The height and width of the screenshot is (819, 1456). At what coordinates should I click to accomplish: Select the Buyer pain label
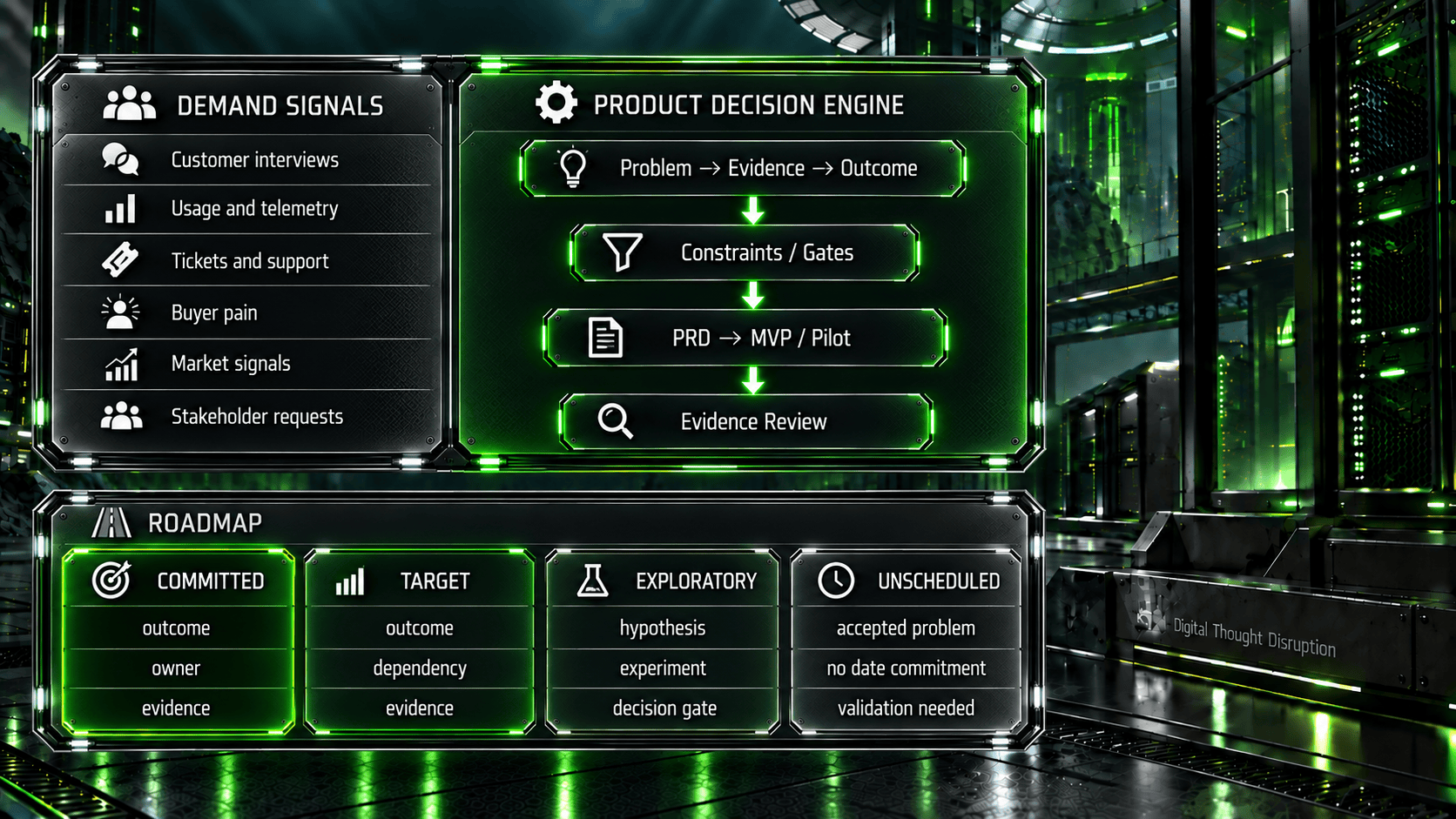point(214,313)
